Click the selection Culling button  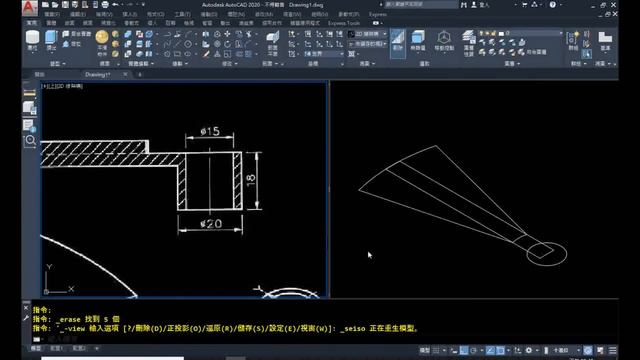point(398,43)
